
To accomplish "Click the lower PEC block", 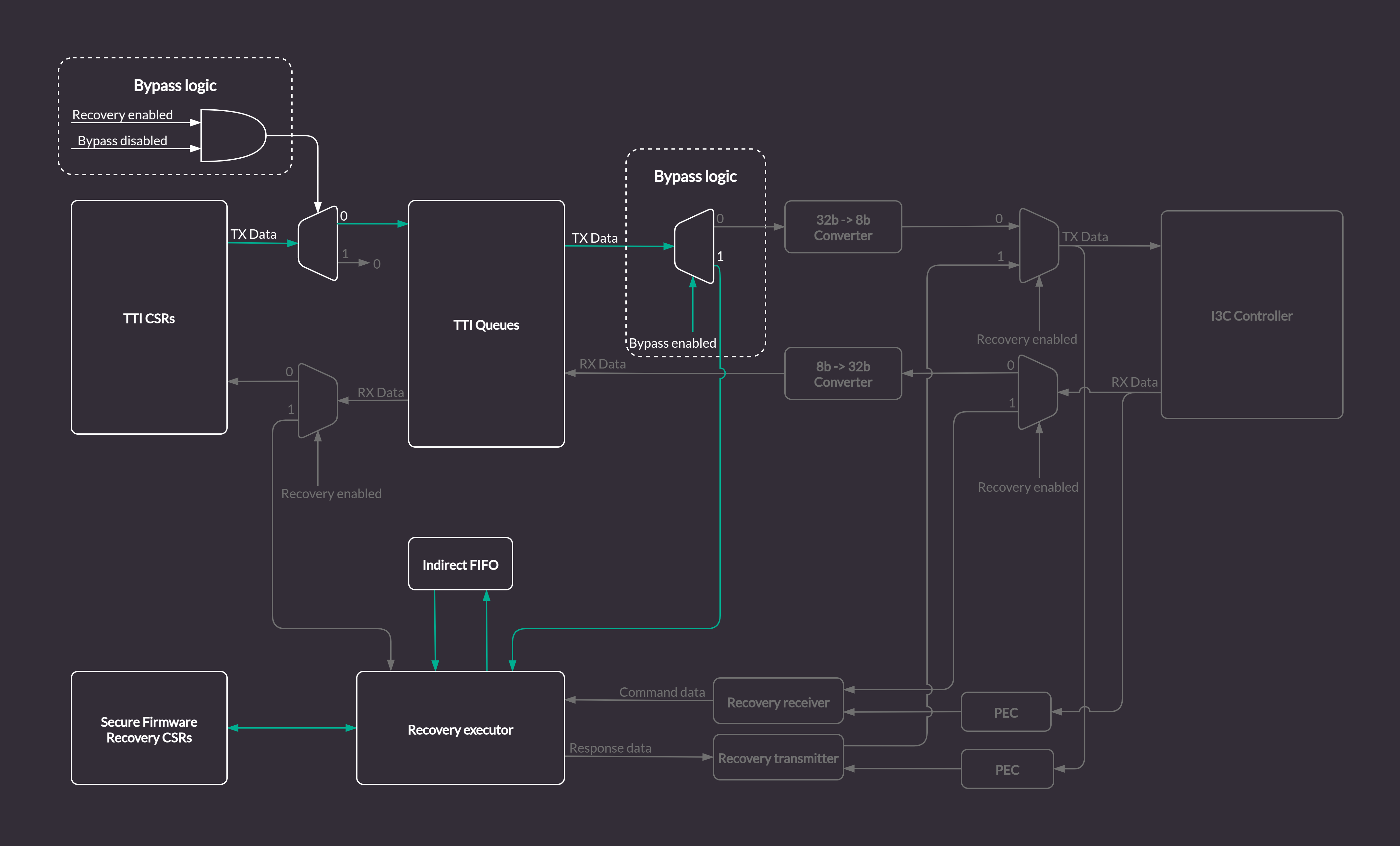I will click(x=1007, y=769).
